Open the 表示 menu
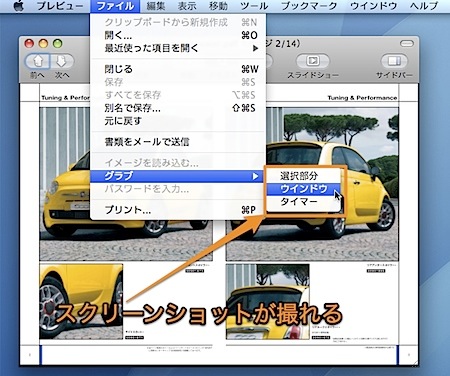This screenshot has height=376, width=450. (x=187, y=6)
